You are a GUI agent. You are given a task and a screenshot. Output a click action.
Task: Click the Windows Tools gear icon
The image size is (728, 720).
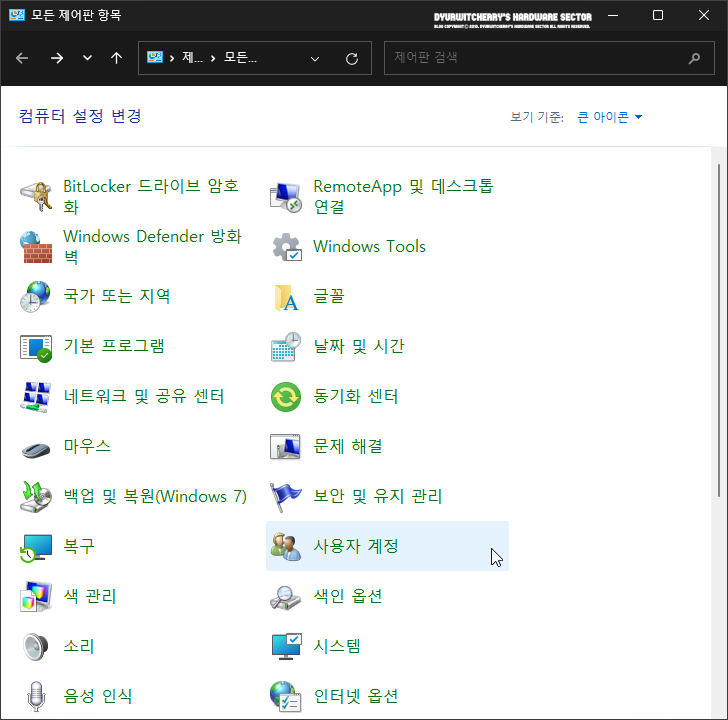(x=286, y=247)
